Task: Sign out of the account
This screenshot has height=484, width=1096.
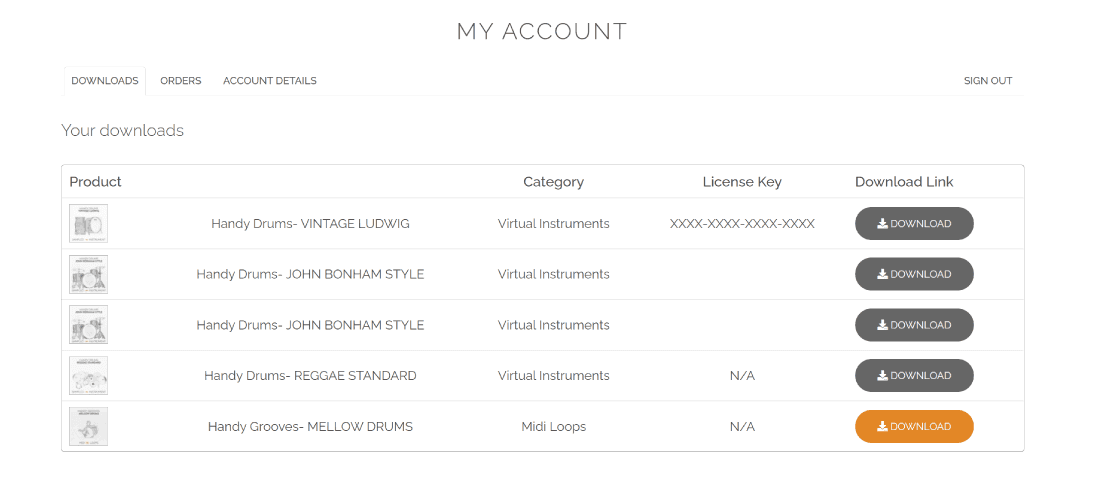Action: 987,81
